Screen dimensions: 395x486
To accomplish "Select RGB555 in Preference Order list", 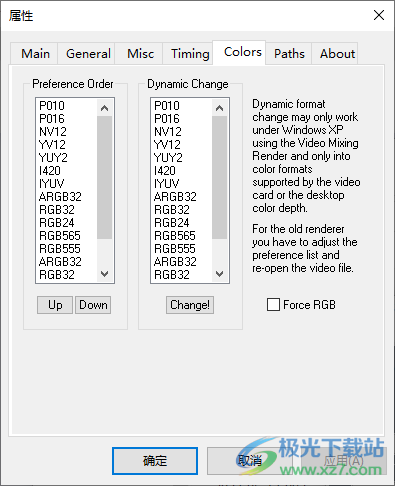I will tap(66, 249).
